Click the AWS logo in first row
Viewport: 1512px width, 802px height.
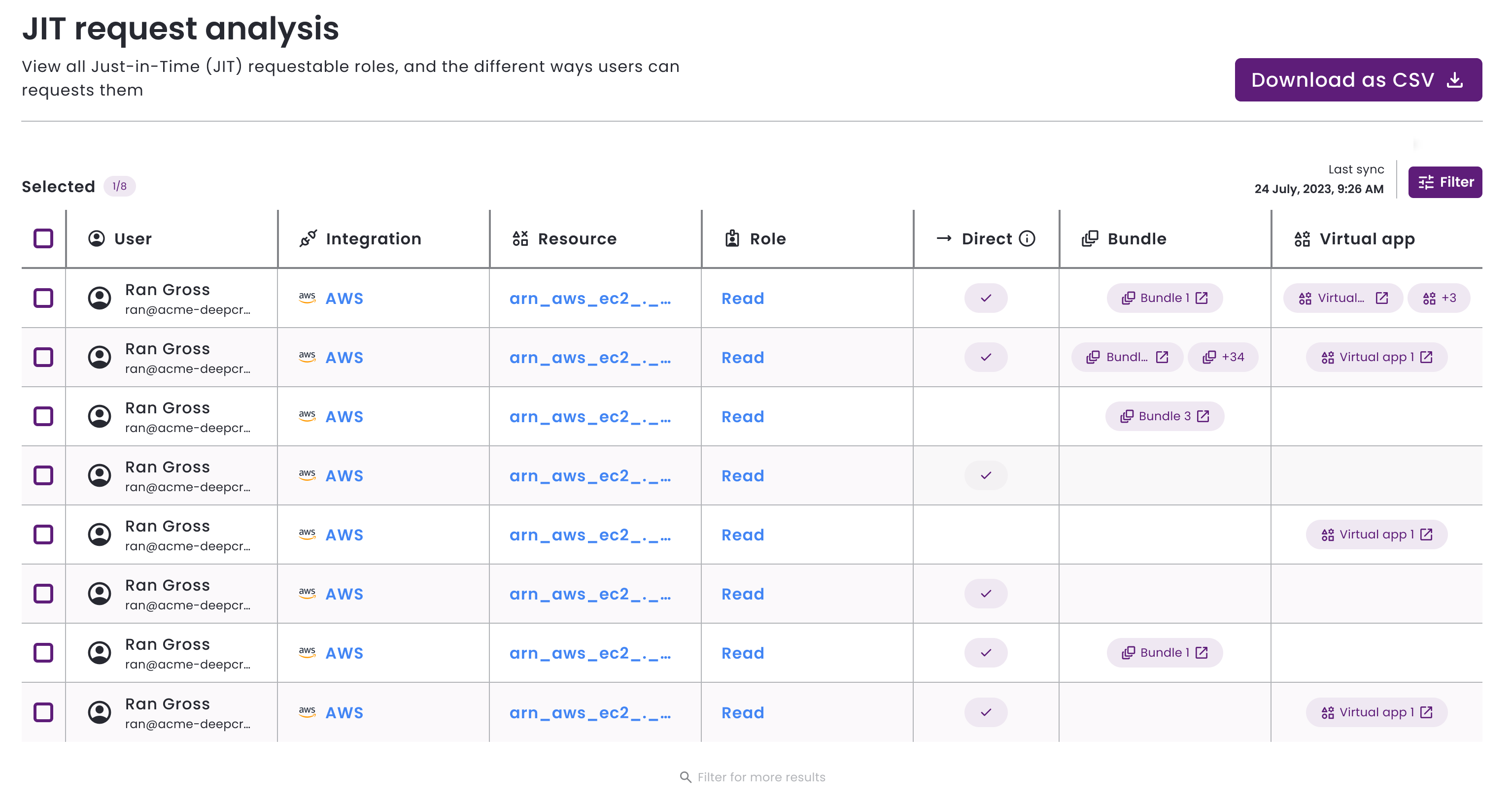pyautogui.click(x=307, y=298)
